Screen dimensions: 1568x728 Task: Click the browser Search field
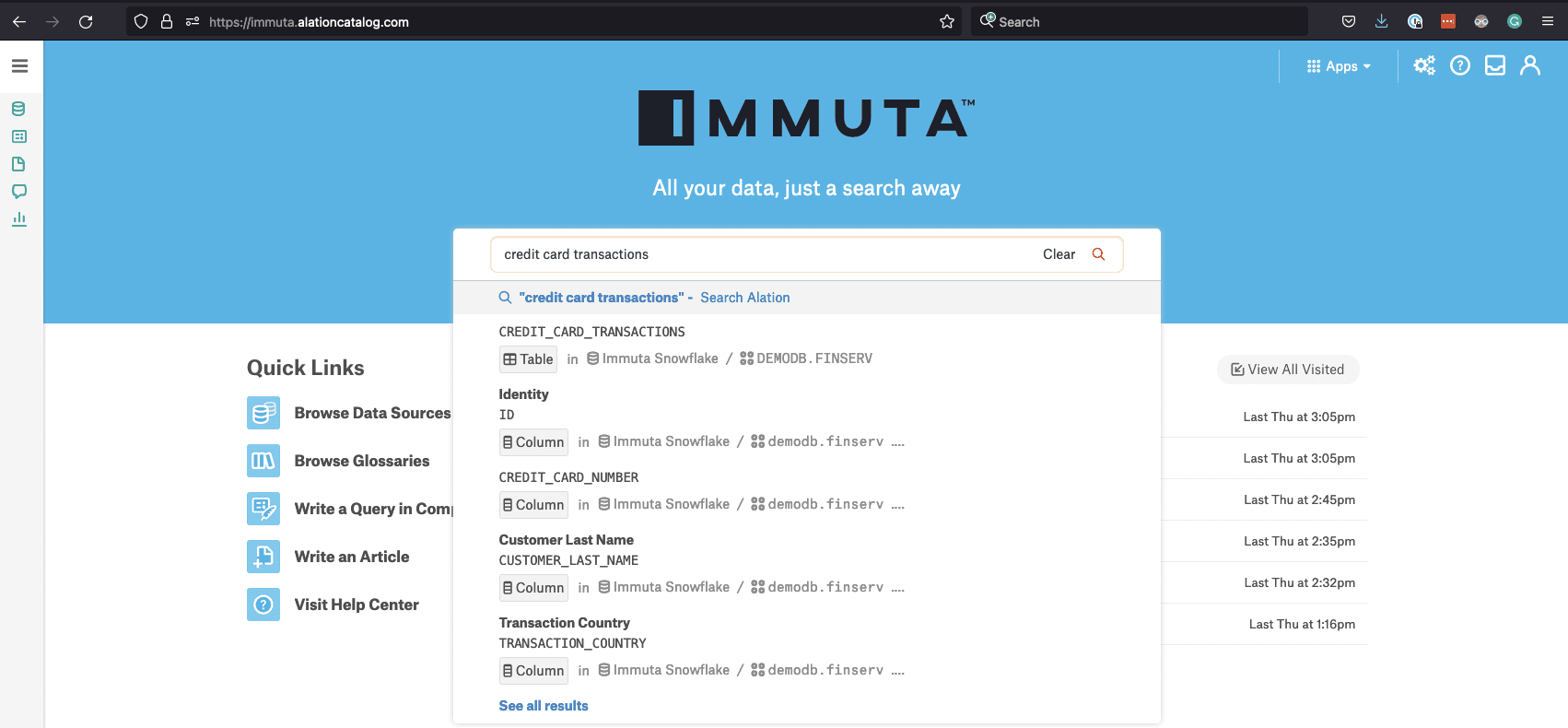click(1140, 21)
